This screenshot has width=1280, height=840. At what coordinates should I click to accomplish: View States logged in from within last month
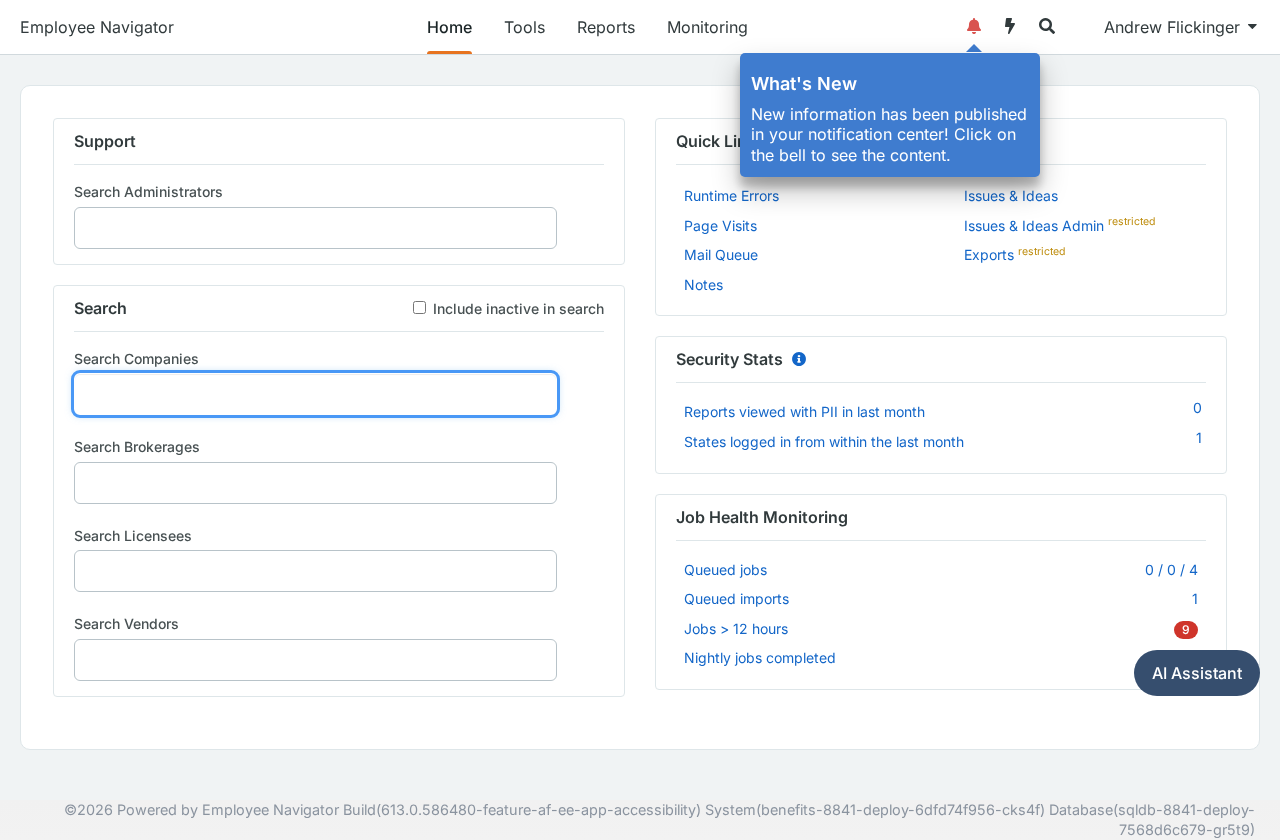824,442
